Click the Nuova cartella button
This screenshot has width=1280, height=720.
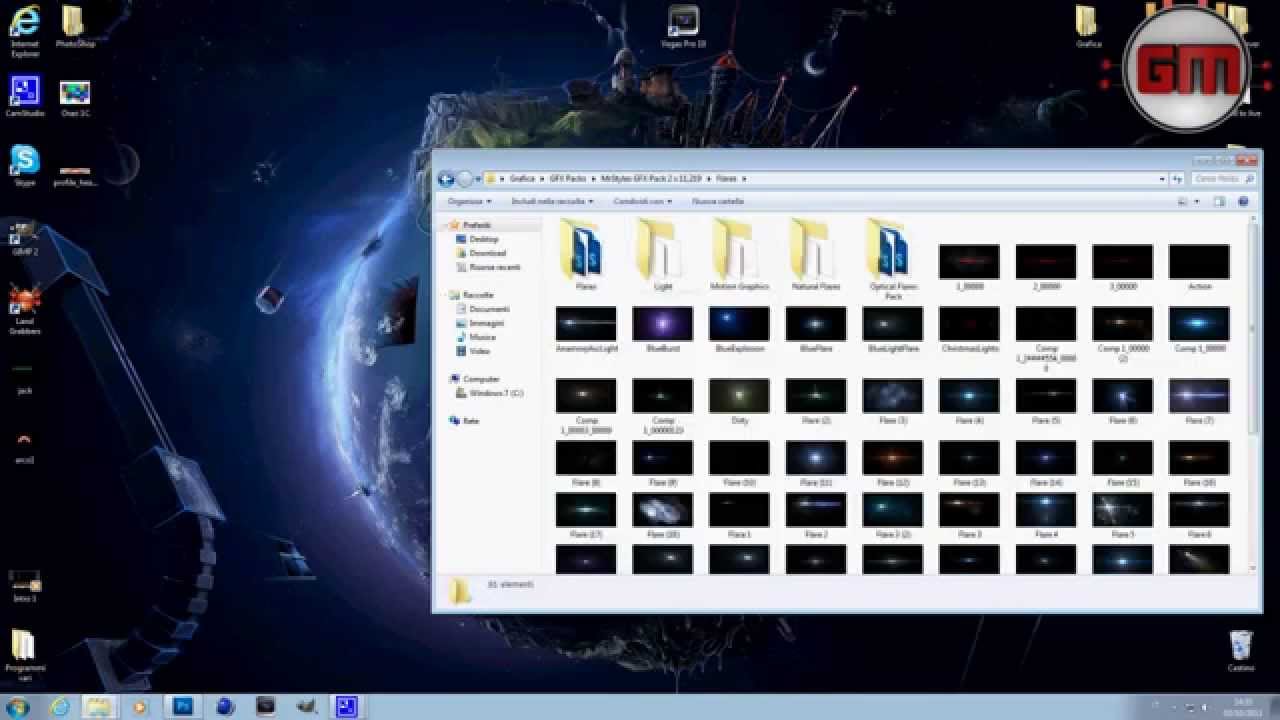point(718,201)
